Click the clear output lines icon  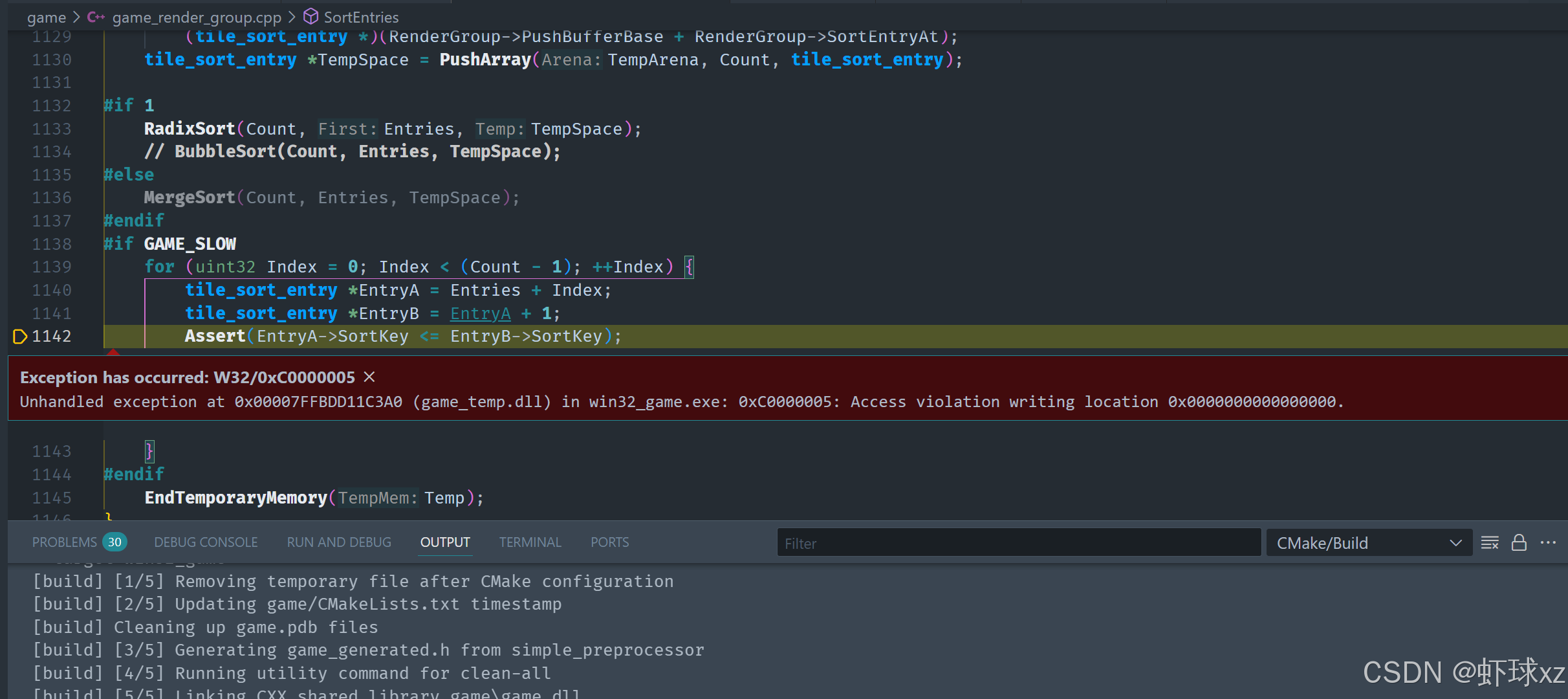pos(1490,542)
